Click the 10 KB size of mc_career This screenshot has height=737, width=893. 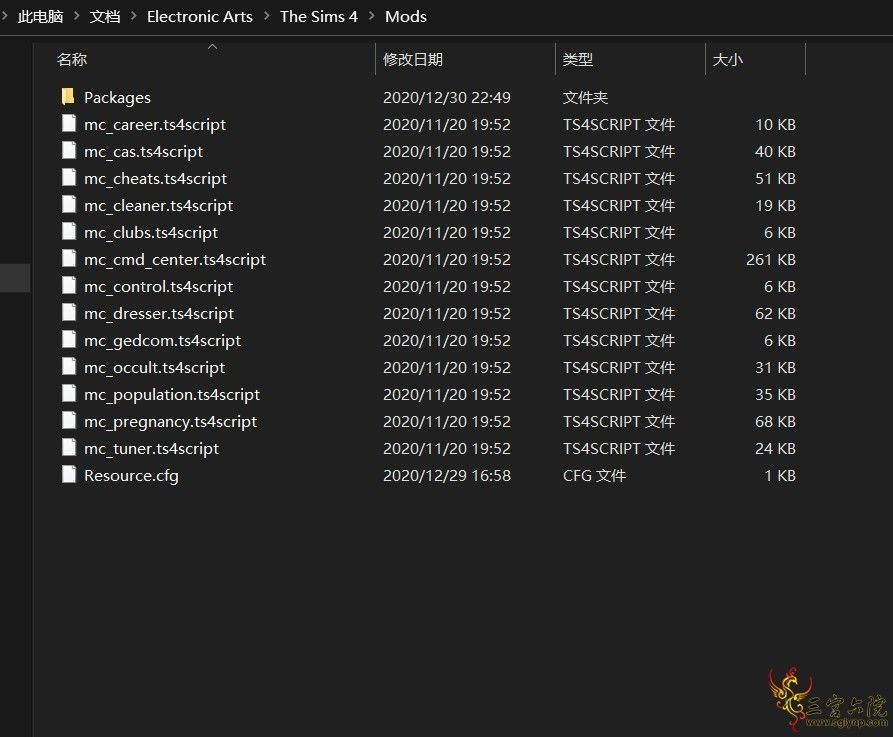pos(776,124)
